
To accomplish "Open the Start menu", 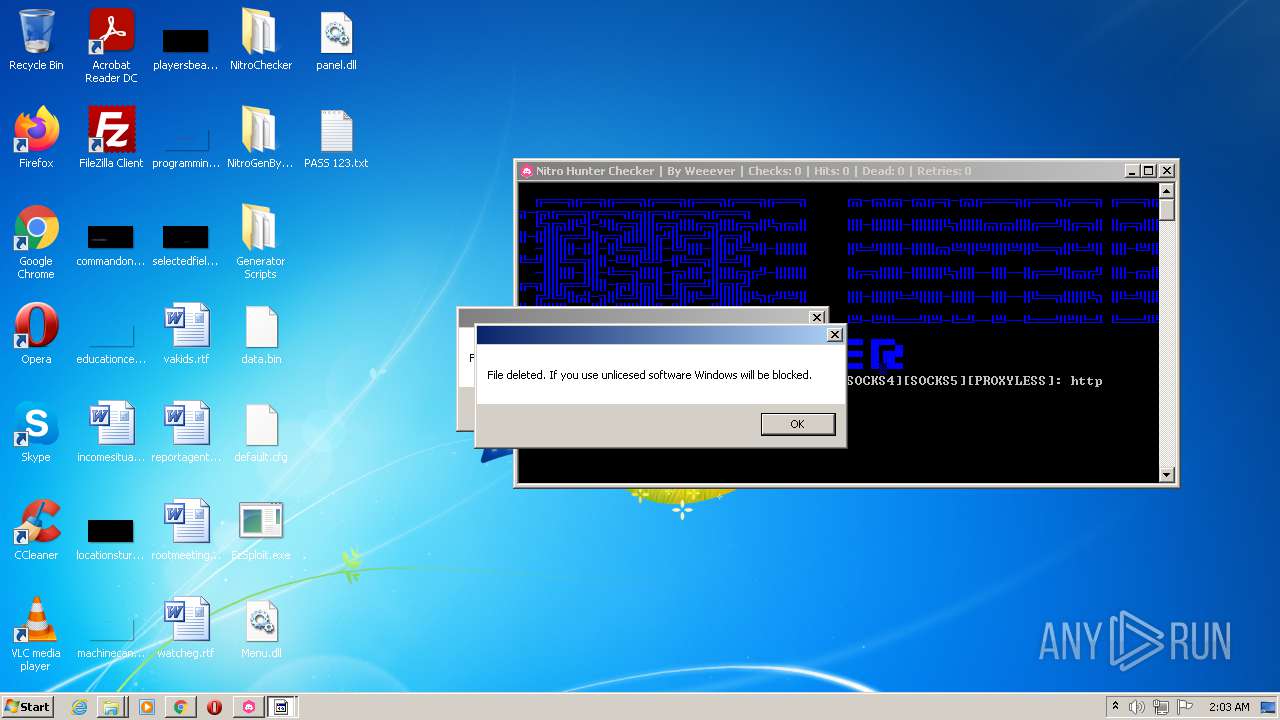I will pyautogui.click(x=27, y=707).
